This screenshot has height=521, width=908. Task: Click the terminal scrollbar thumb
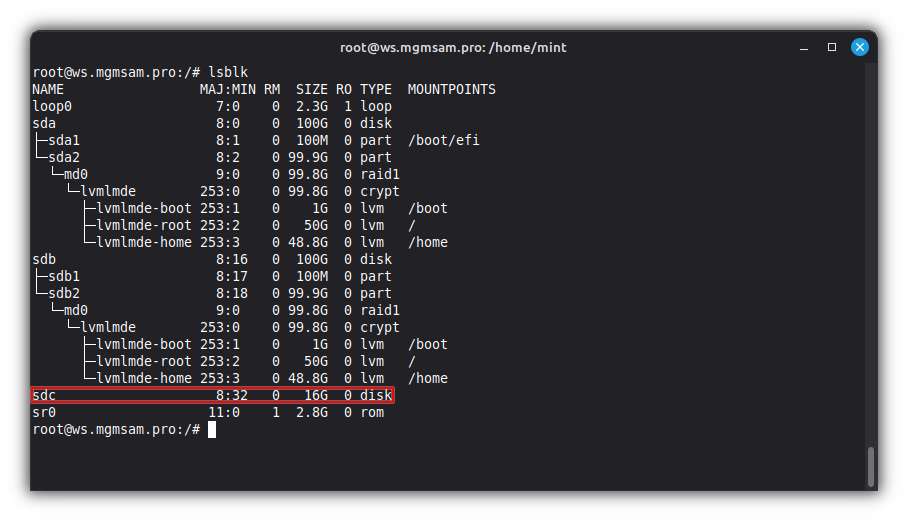pos(871,466)
